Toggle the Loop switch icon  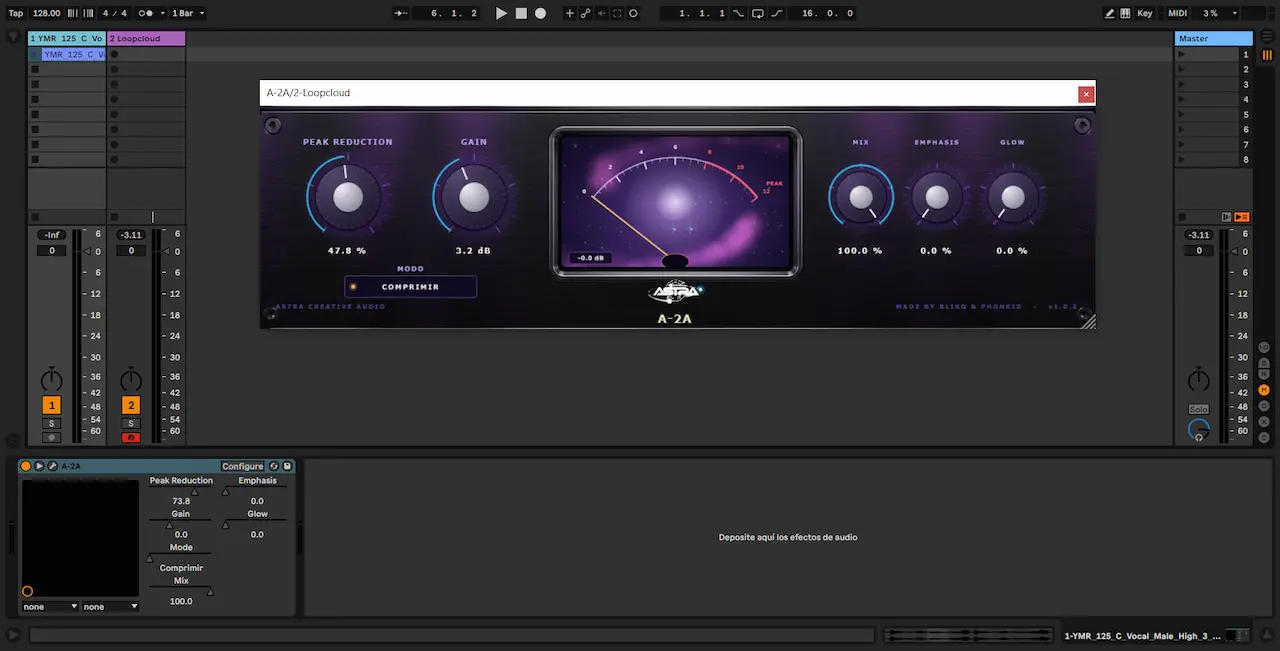coord(757,13)
